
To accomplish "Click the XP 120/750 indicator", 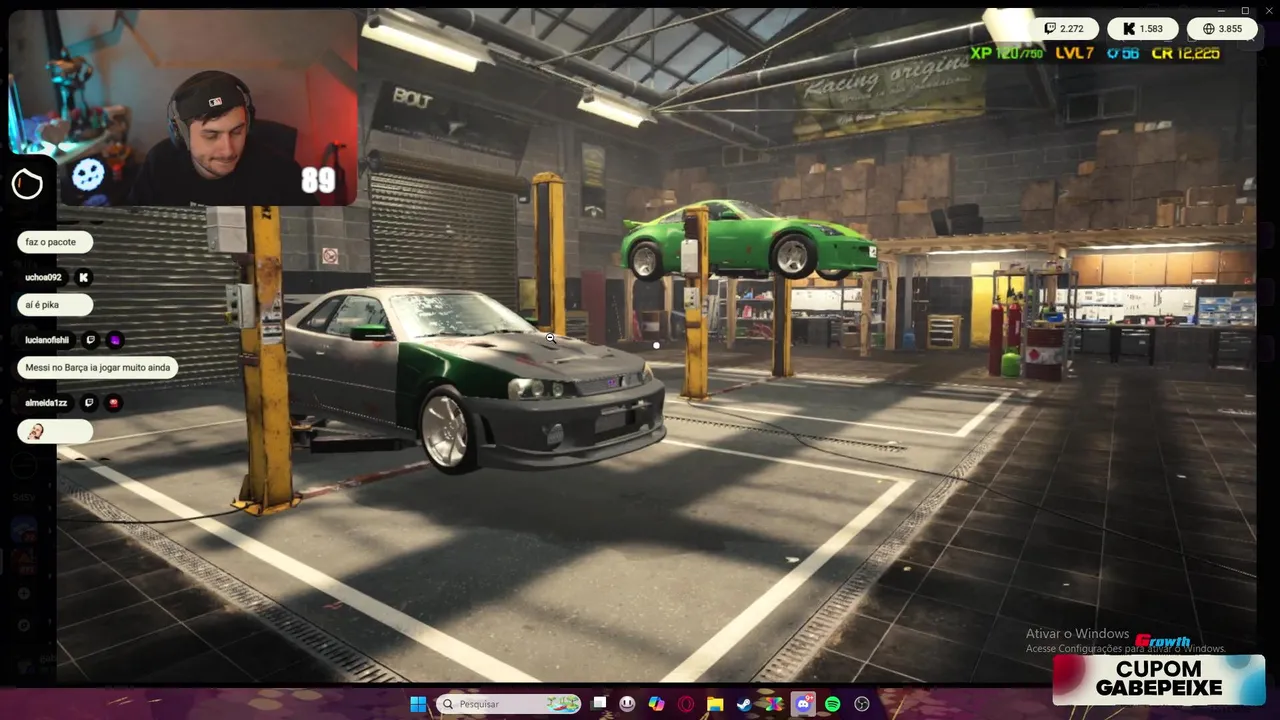I will point(1008,53).
